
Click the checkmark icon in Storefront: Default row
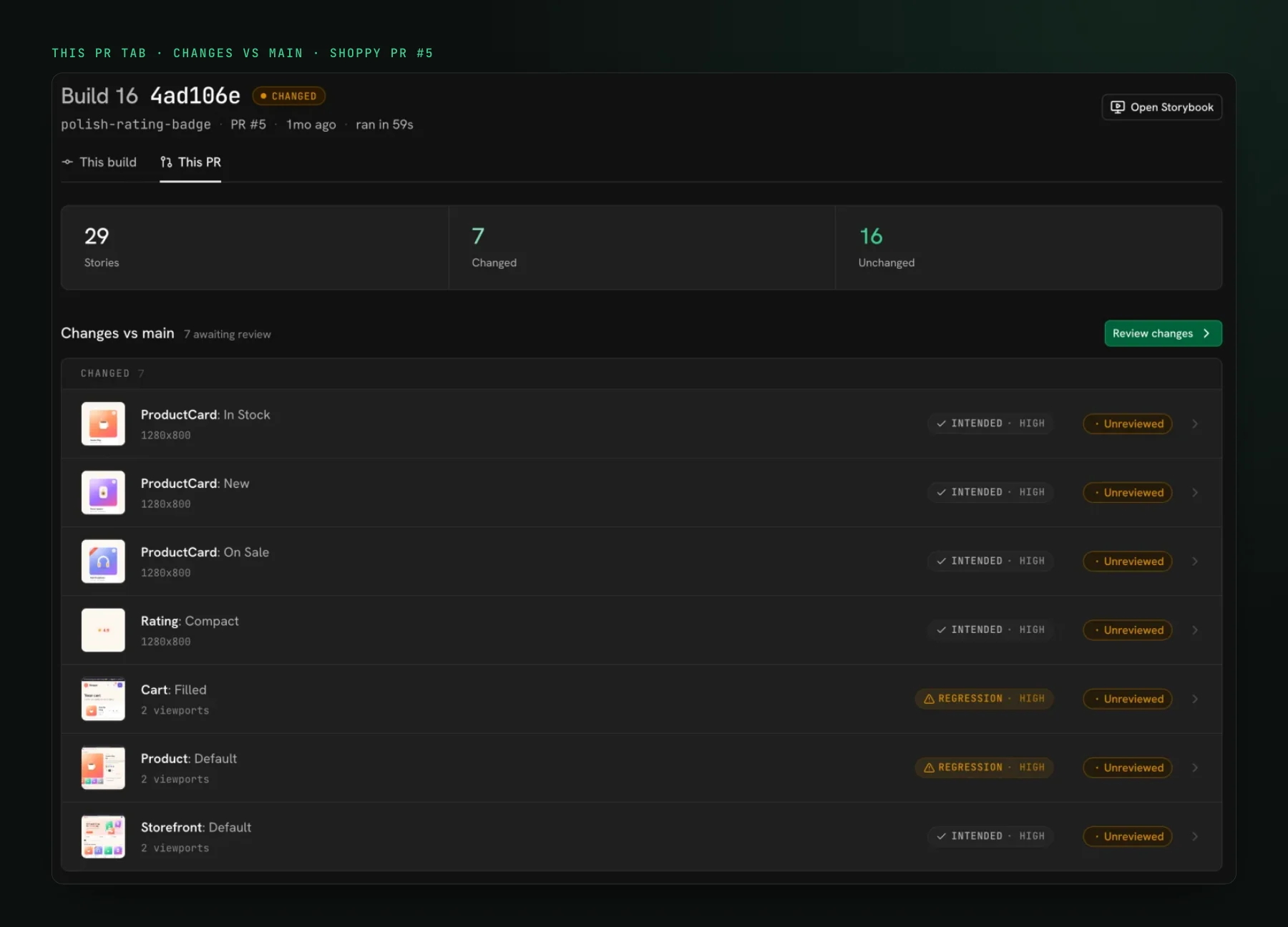(942, 836)
